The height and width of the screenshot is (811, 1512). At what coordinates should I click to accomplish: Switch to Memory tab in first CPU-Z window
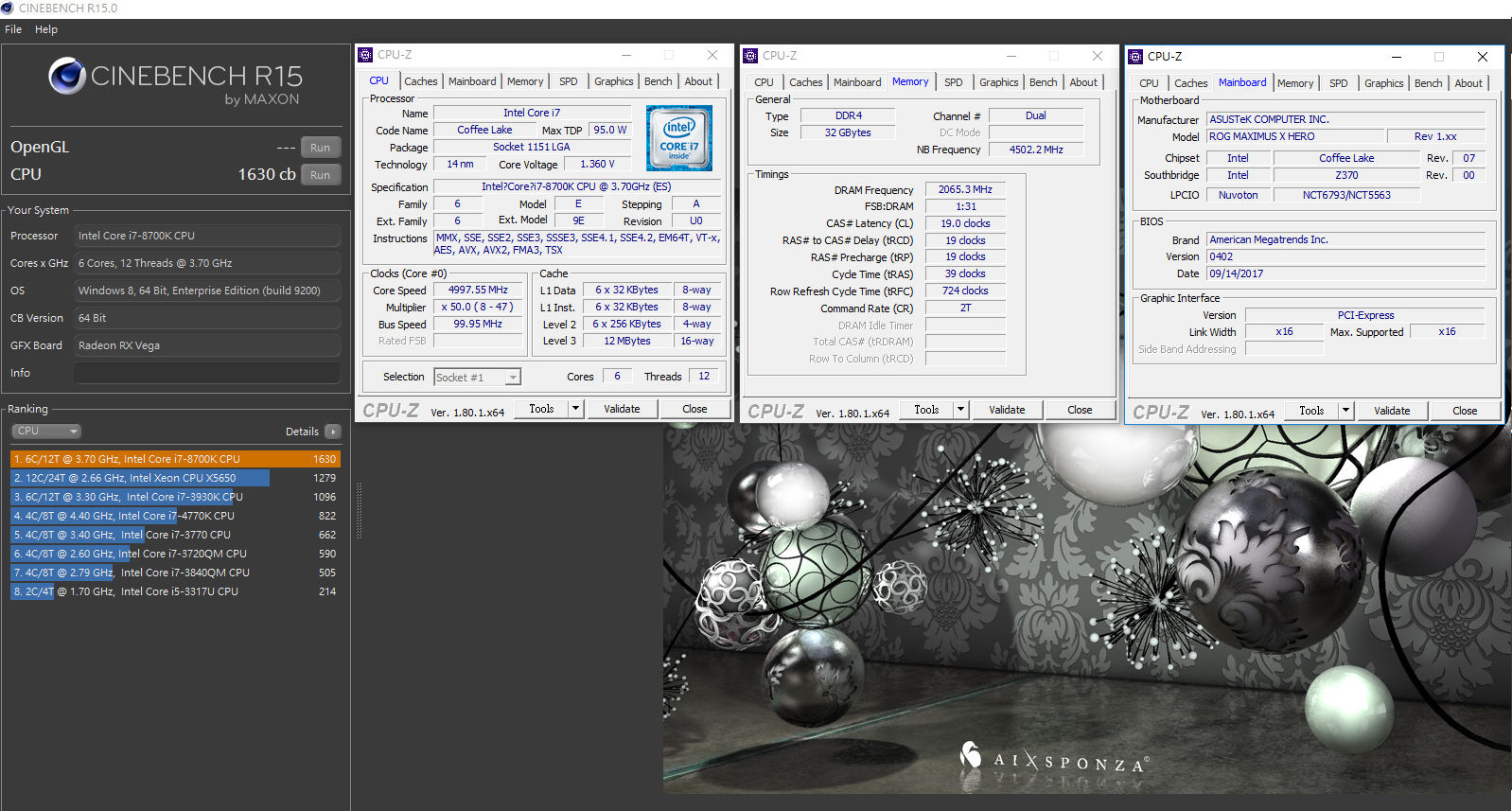[x=525, y=81]
